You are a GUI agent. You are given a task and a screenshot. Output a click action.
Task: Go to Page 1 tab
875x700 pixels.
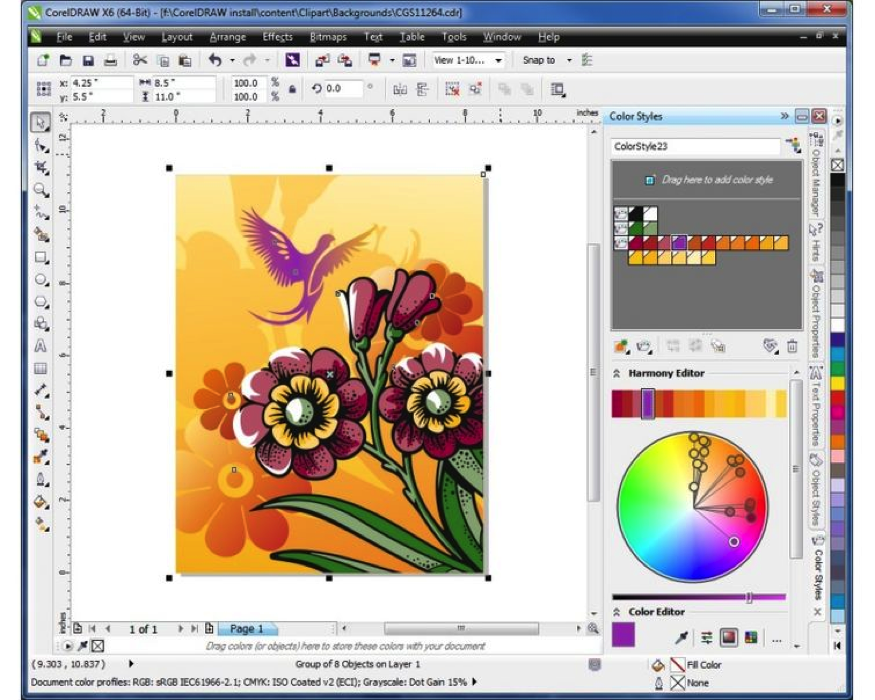(x=245, y=630)
